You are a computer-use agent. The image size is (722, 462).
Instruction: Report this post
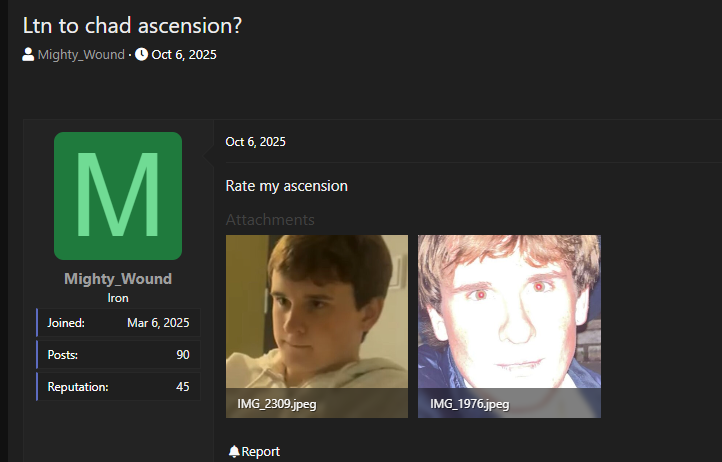[255, 451]
